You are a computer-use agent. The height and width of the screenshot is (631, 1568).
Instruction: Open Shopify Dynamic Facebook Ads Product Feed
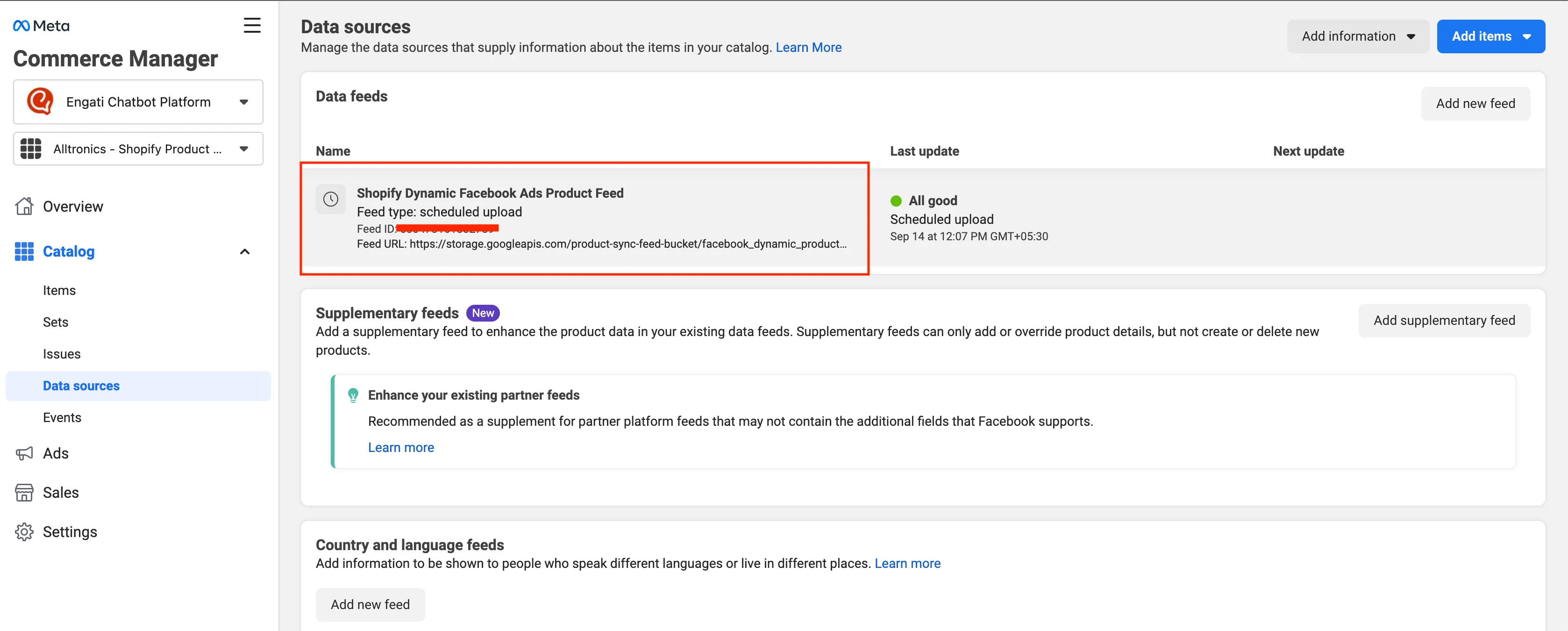point(490,193)
